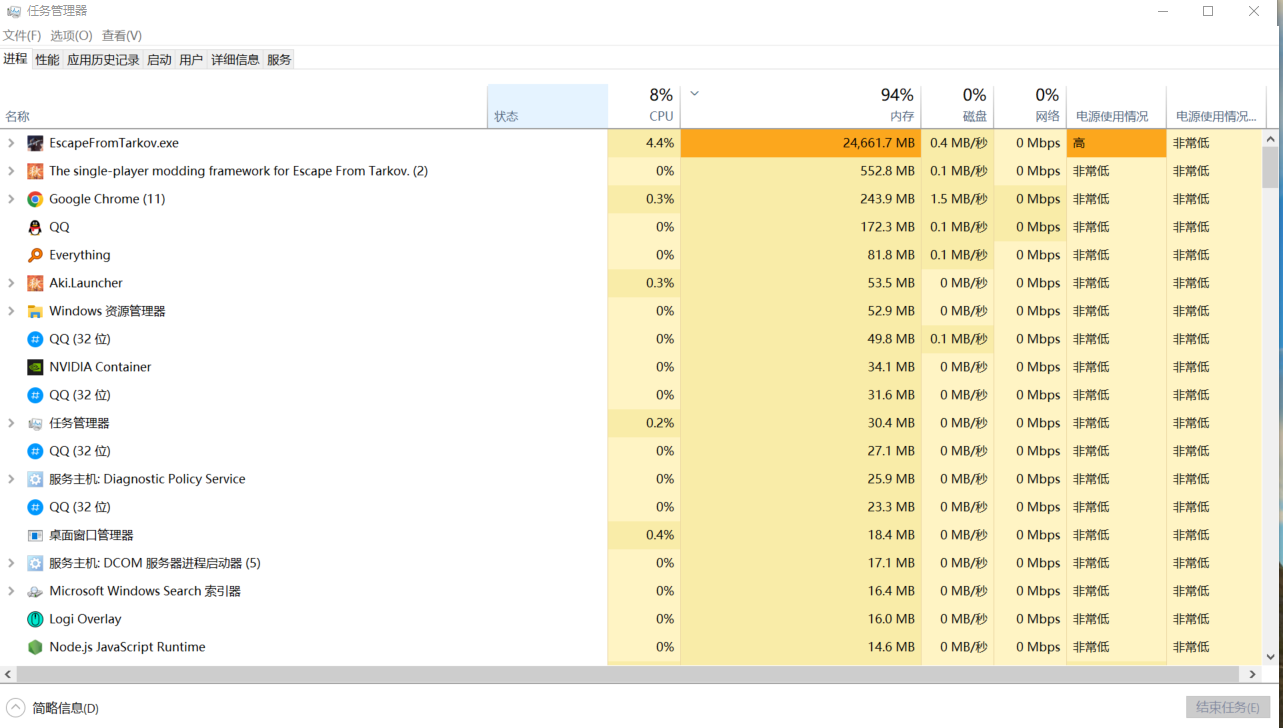Open the 选项(O) menu

pos(71,35)
